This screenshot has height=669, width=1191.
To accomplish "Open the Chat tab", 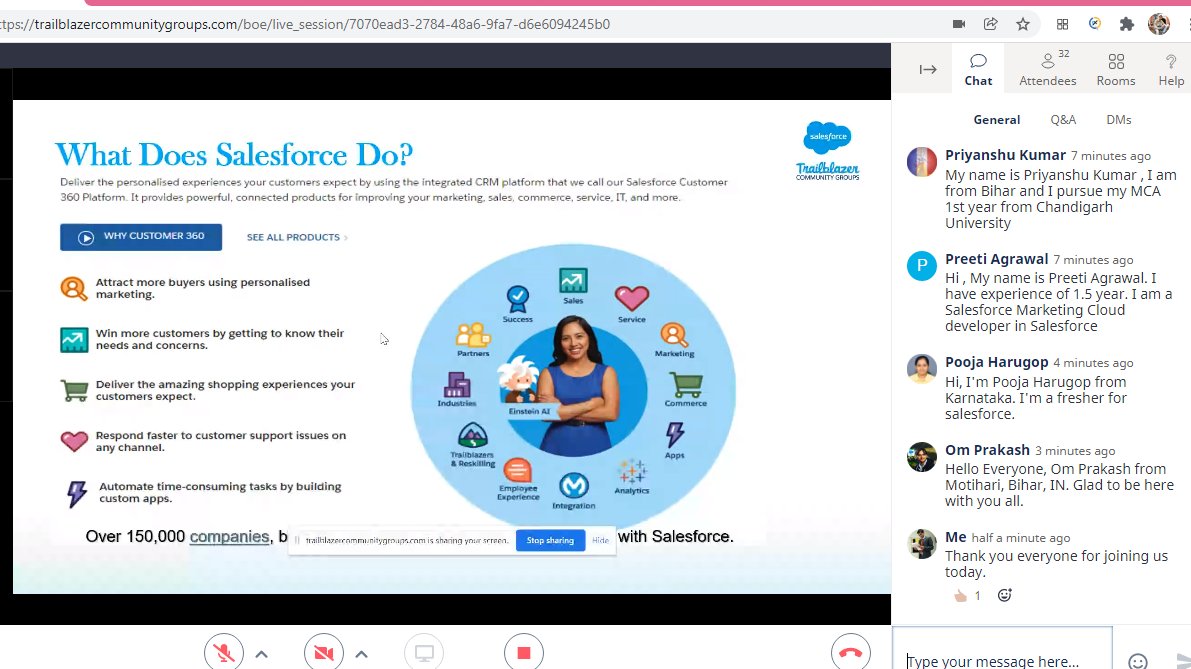I will pyautogui.click(x=978, y=69).
